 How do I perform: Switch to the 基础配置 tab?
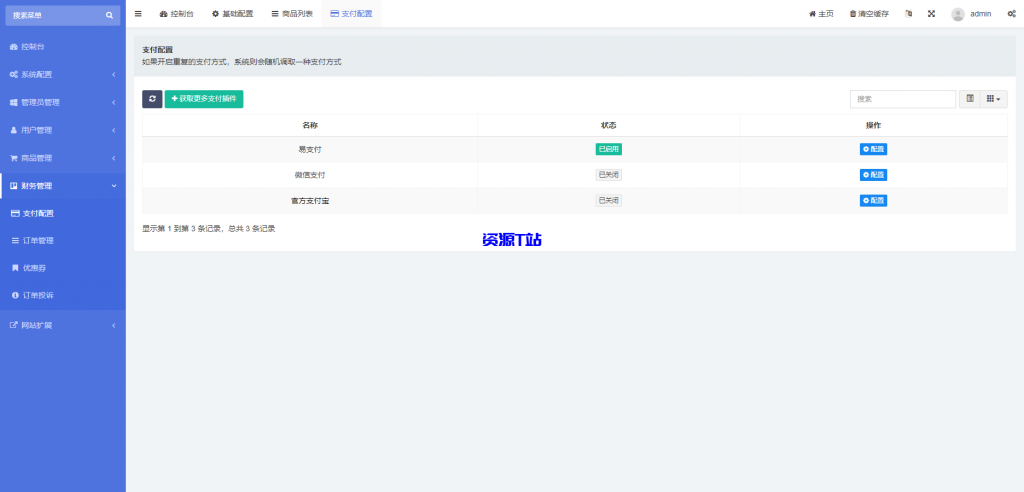click(232, 14)
